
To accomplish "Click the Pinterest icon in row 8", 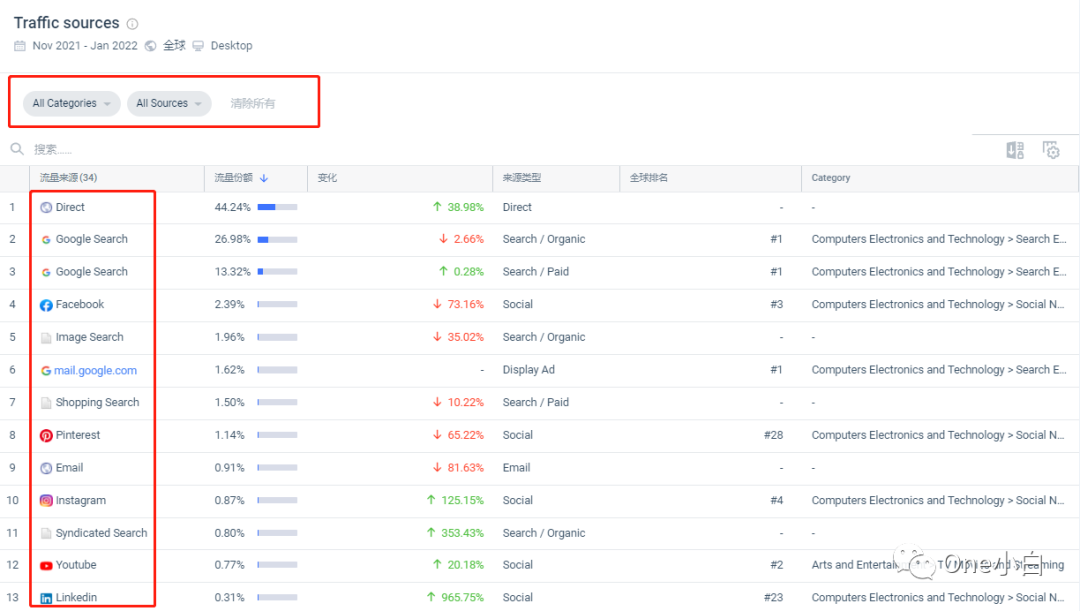I will point(45,435).
